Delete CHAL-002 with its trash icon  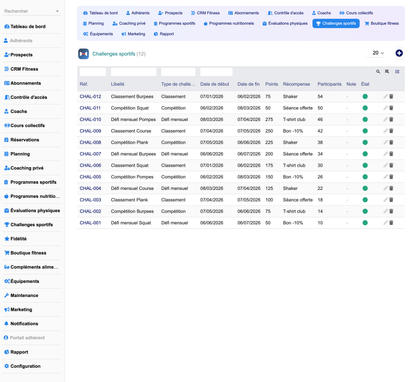click(x=391, y=211)
